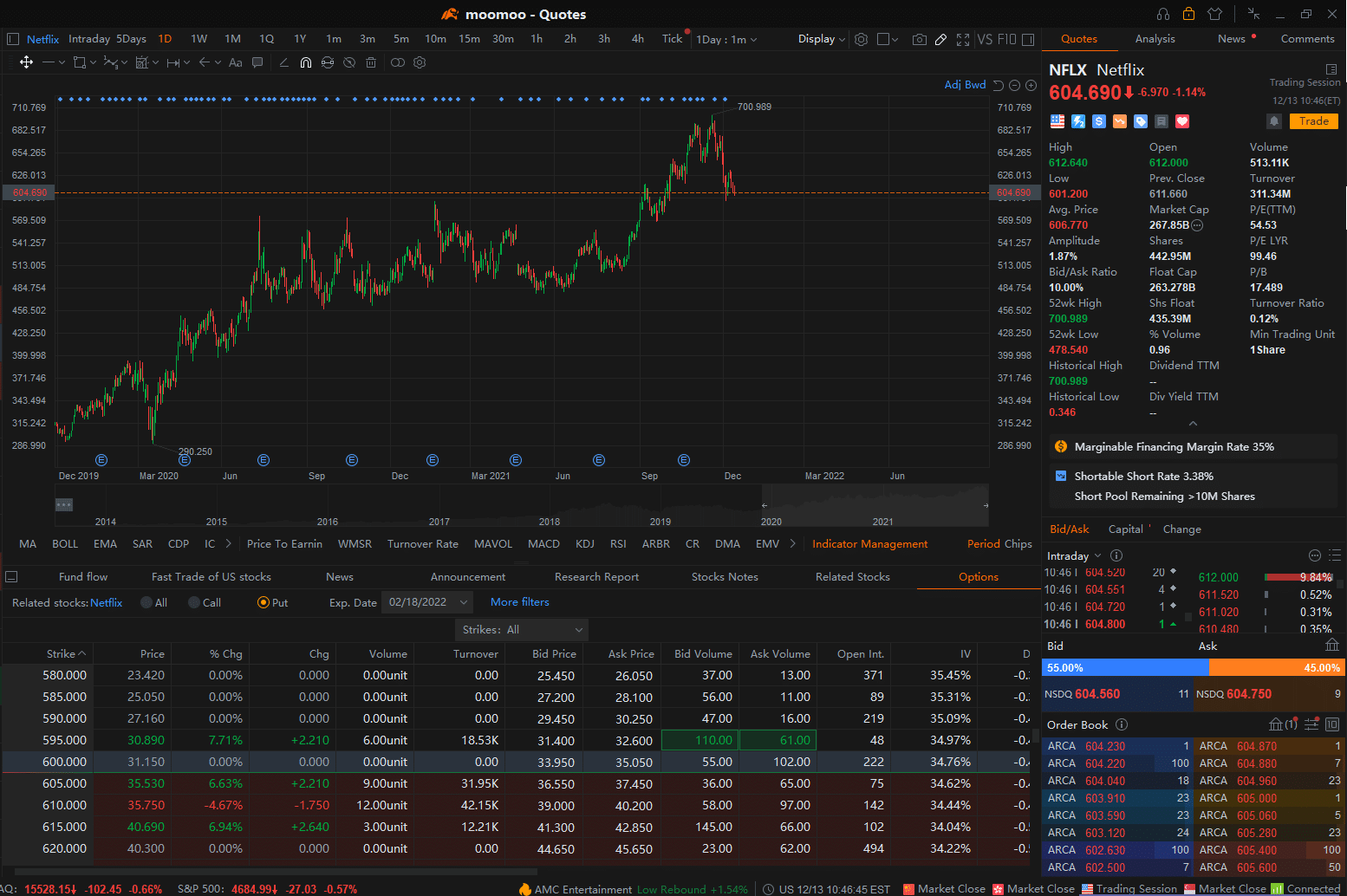The width and height of the screenshot is (1347, 896).
Task: Open Indicator Management
Action: [x=869, y=544]
